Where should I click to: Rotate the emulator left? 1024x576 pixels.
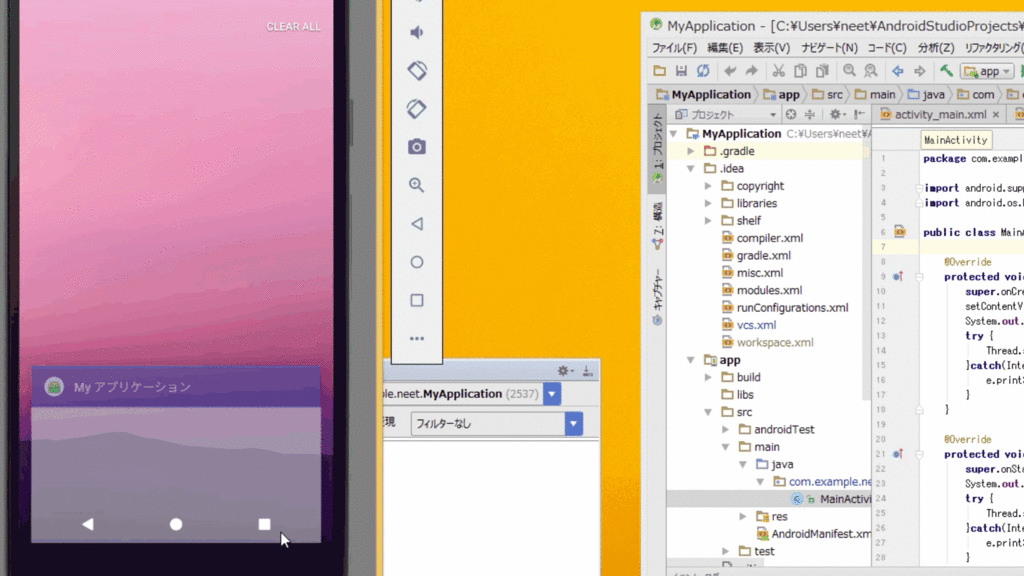[x=417, y=71]
